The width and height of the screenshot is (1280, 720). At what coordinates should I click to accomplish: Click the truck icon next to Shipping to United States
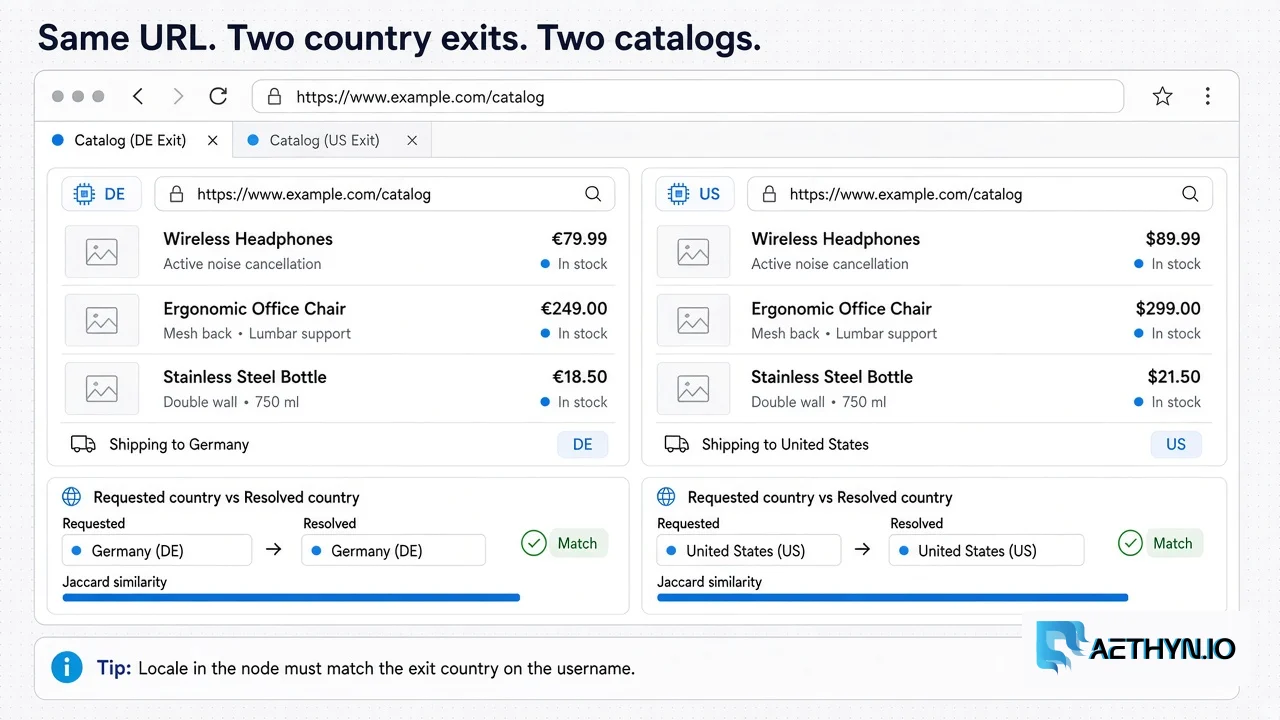pos(677,444)
